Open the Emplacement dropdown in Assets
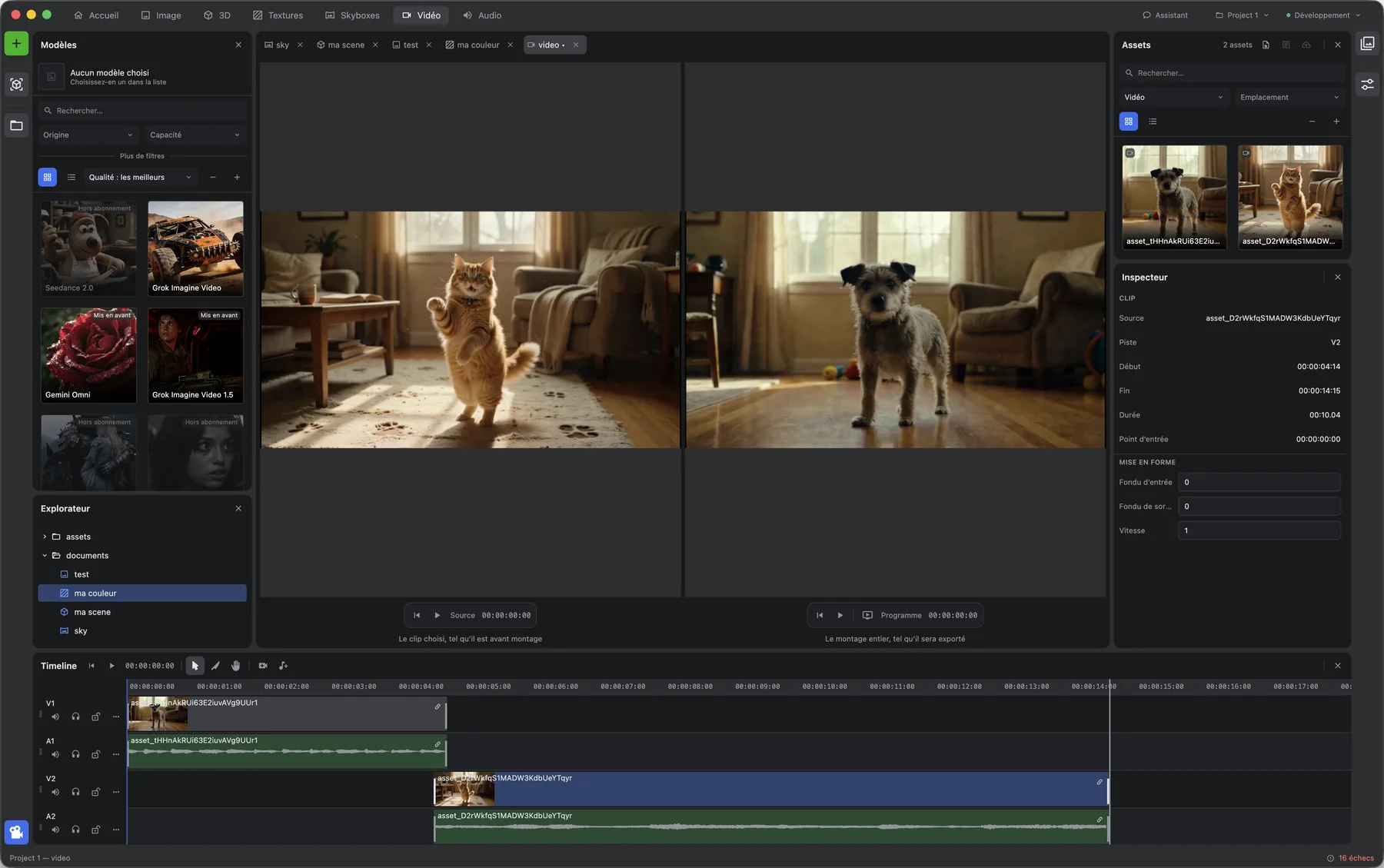This screenshot has width=1384, height=868. click(x=1289, y=98)
